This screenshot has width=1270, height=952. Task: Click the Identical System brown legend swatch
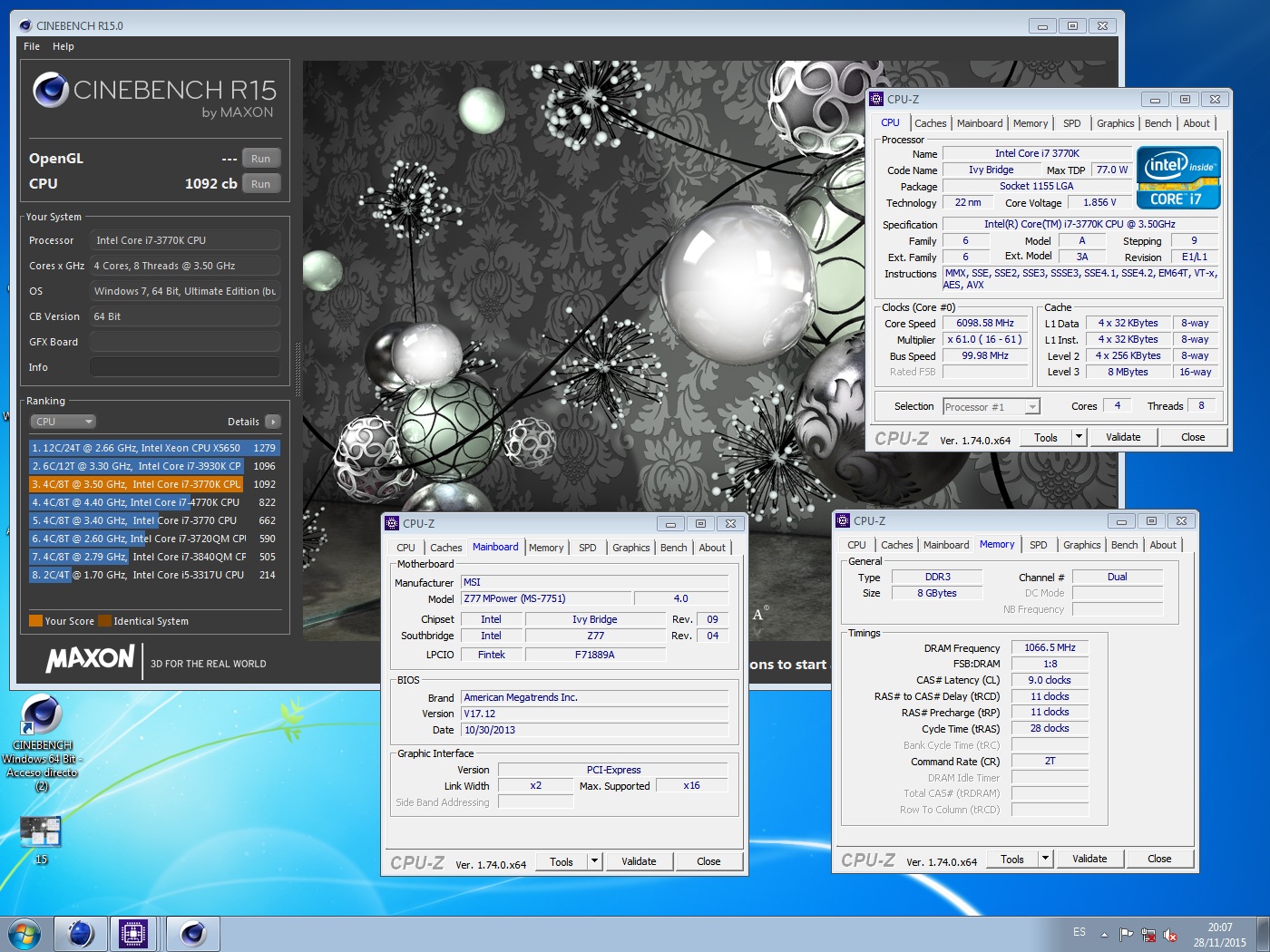tap(104, 621)
